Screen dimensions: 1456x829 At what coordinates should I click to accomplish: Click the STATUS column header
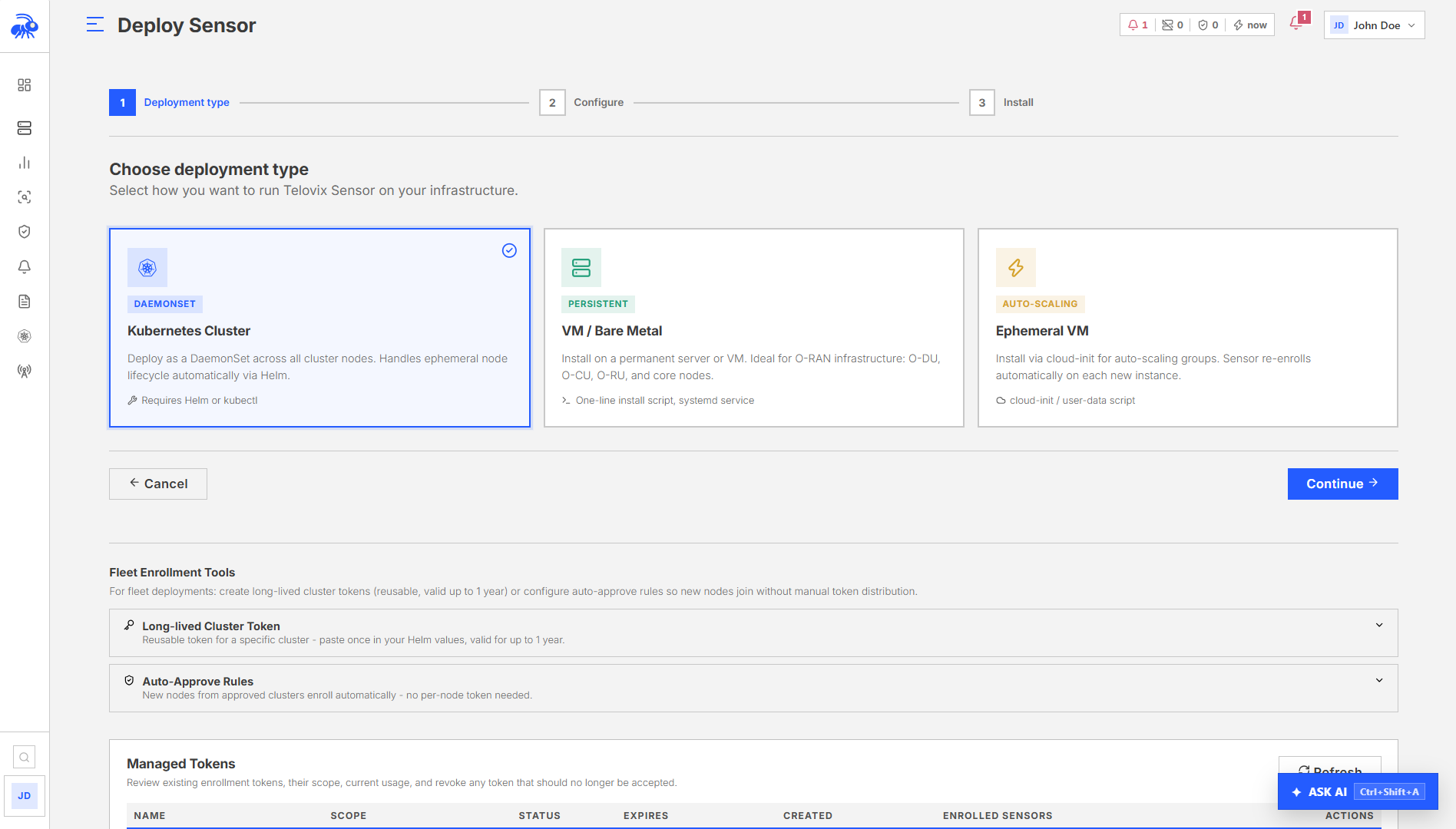(539, 816)
